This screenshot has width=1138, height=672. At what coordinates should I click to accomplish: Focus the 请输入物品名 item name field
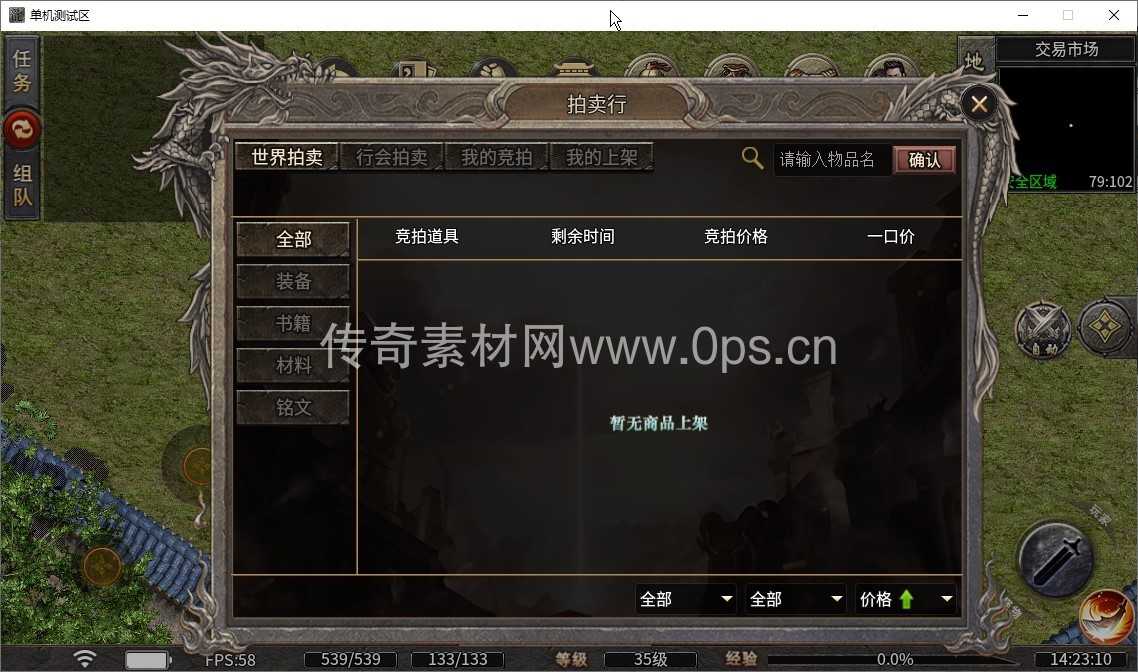(832, 160)
